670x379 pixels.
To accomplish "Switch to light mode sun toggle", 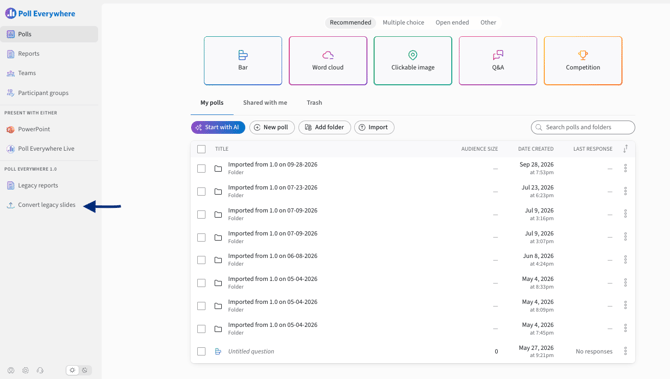I will tap(72, 370).
